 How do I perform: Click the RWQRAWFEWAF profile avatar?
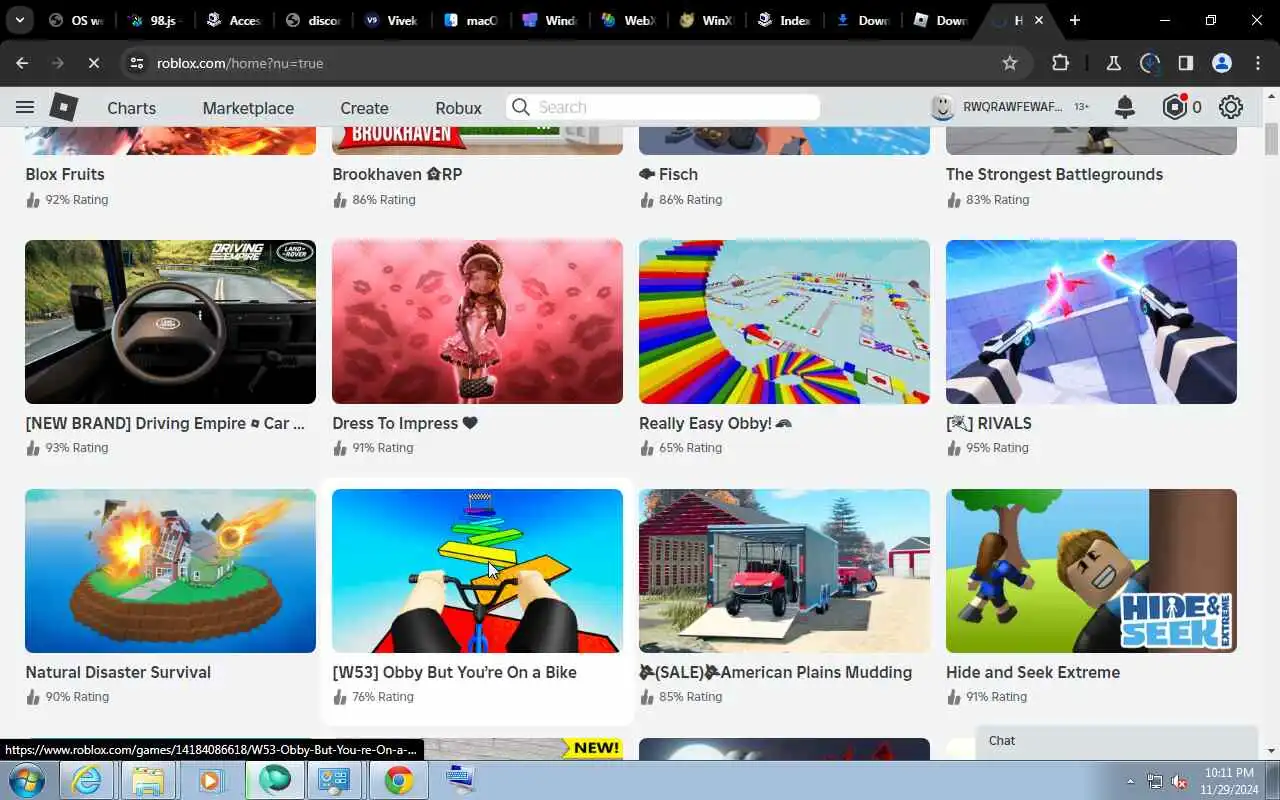tap(942, 107)
